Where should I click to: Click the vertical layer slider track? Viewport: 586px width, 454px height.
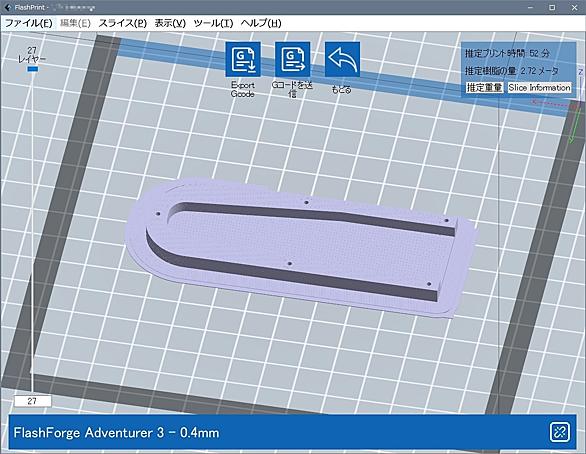point(32,232)
